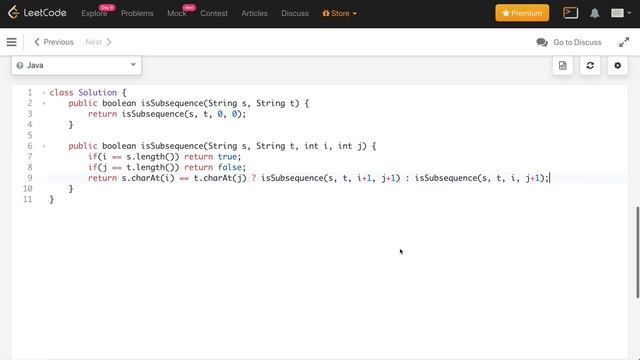Click the page vertical scrollbar thumb
The width and height of the screenshot is (640, 360).
(637, 252)
